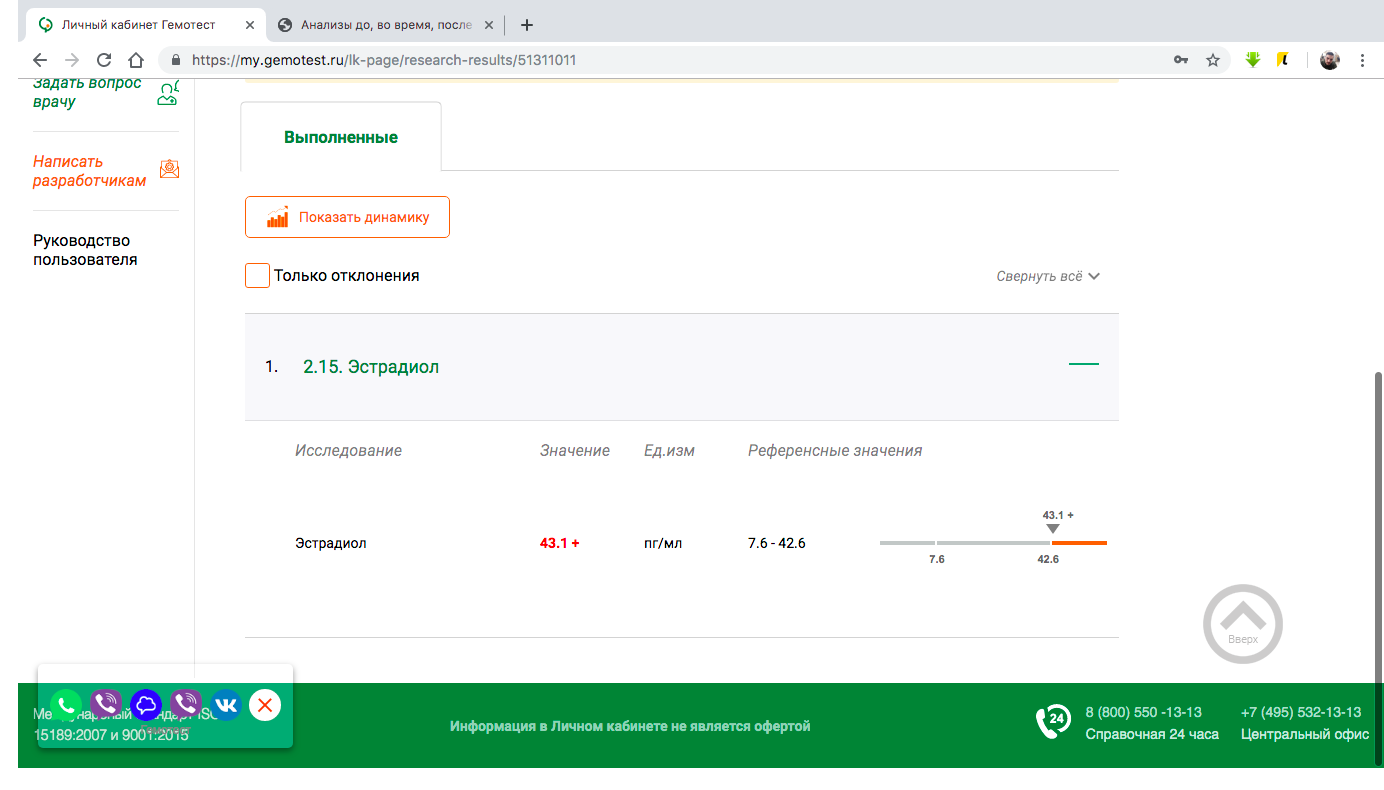
Task: Click the 'Показать динамику' button
Action: (347, 217)
